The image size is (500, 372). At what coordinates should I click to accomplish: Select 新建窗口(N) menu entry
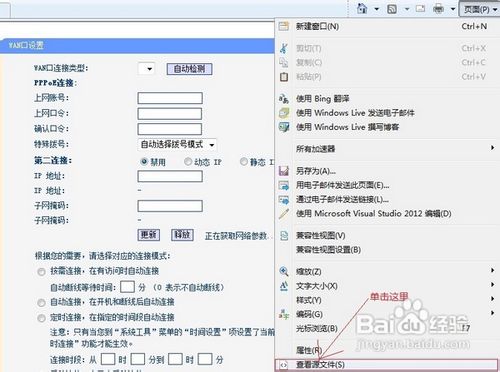387,26
